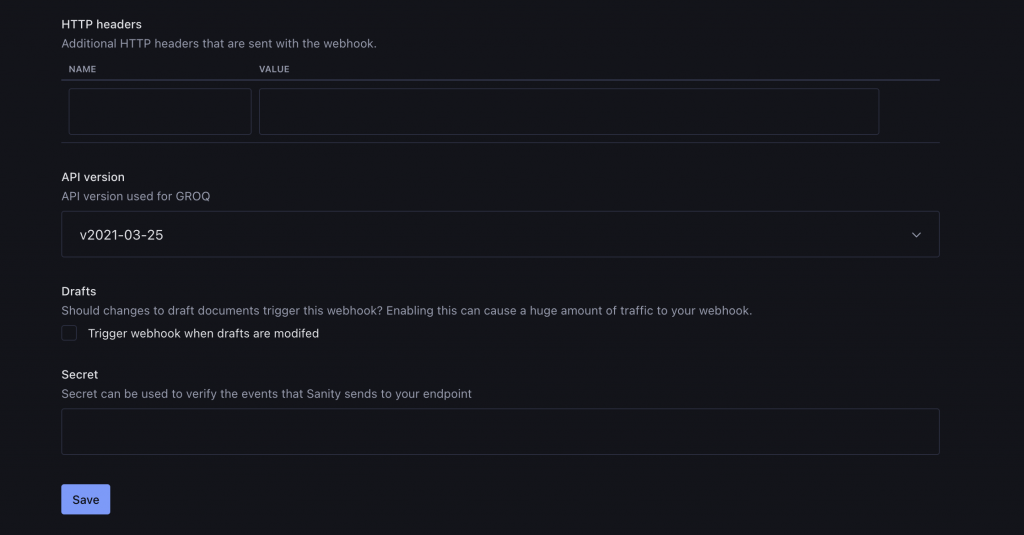Click the empty cell right of the Value field
Viewport: 1024px width, 535px height.
pyautogui.click(x=909, y=111)
